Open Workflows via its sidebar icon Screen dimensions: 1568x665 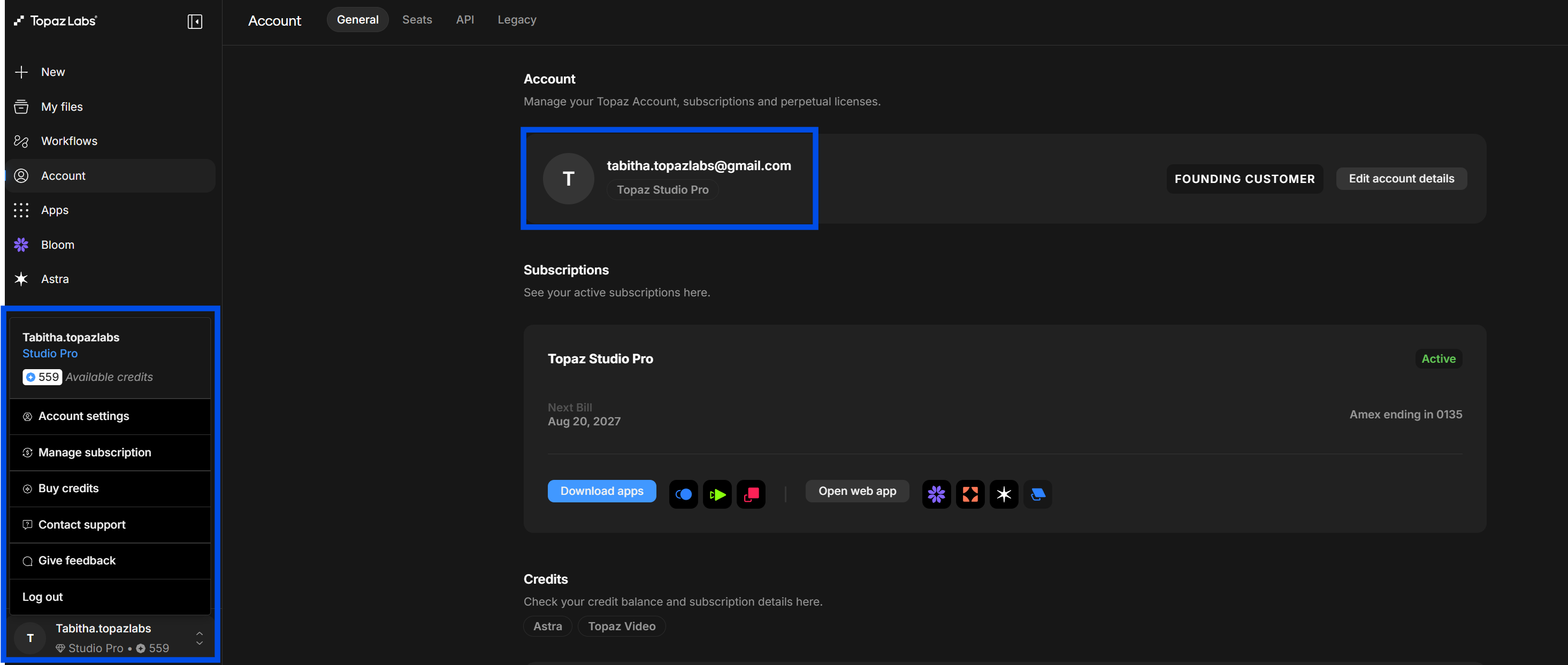pyautogui.click(x=21, y=141)
